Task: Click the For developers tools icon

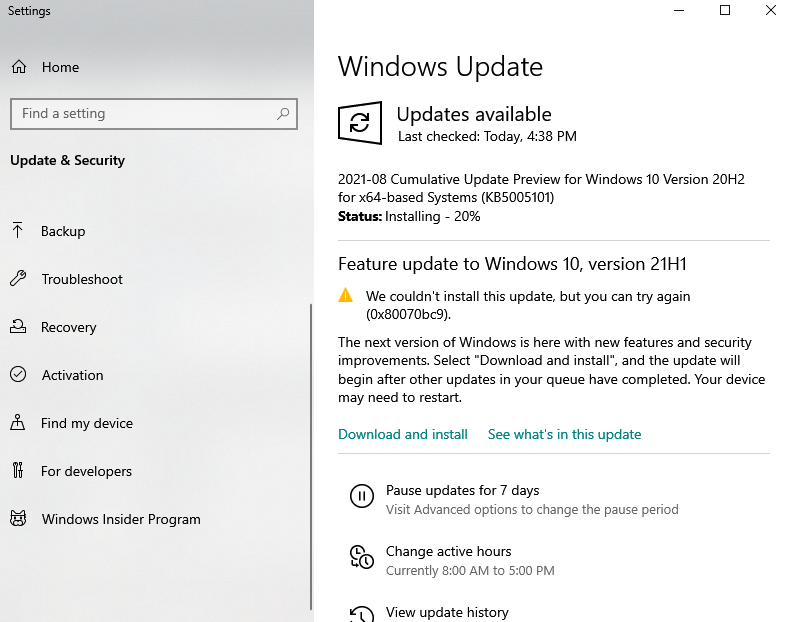Action: 18,470
